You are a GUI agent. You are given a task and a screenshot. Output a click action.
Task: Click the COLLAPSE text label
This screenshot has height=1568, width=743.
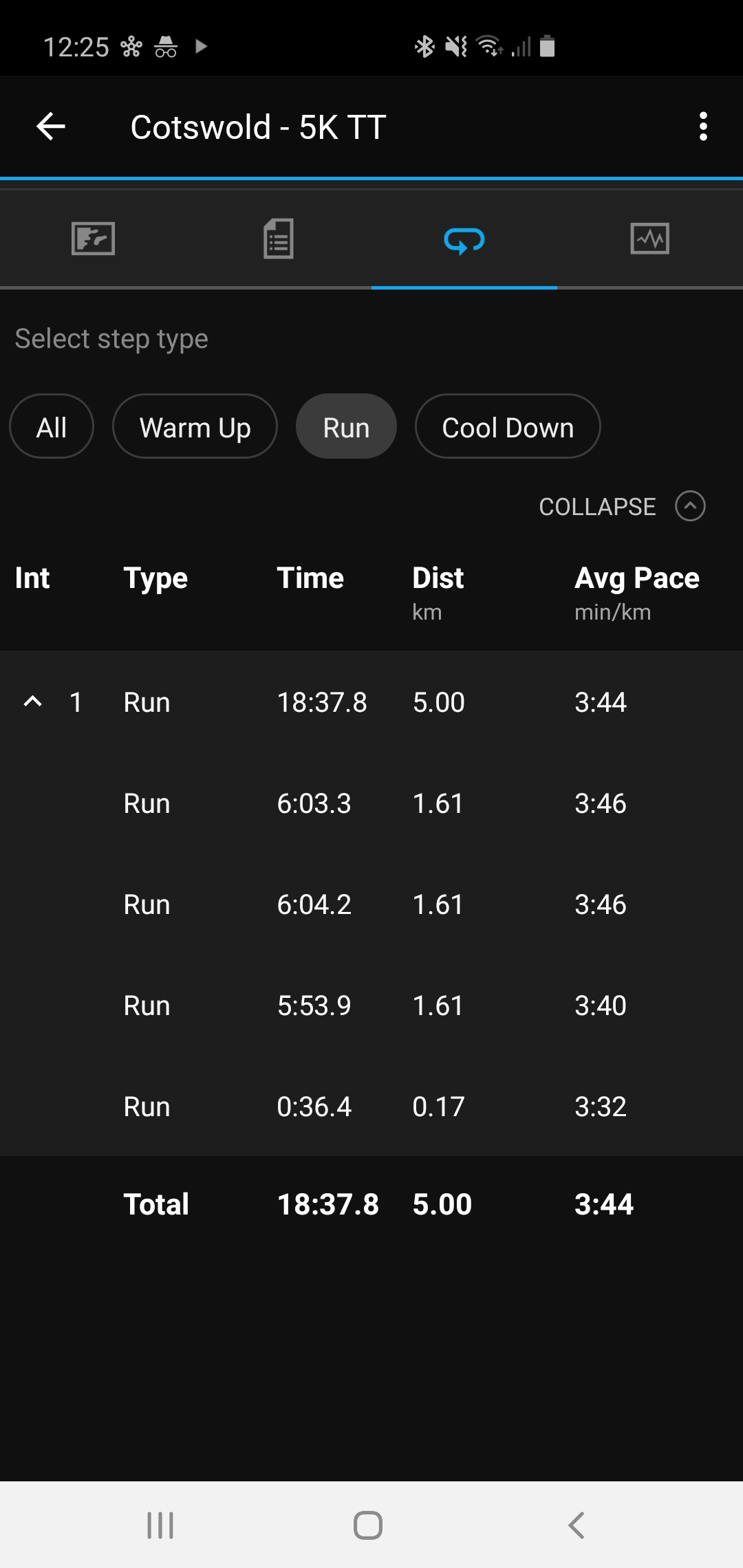(597, 507)
